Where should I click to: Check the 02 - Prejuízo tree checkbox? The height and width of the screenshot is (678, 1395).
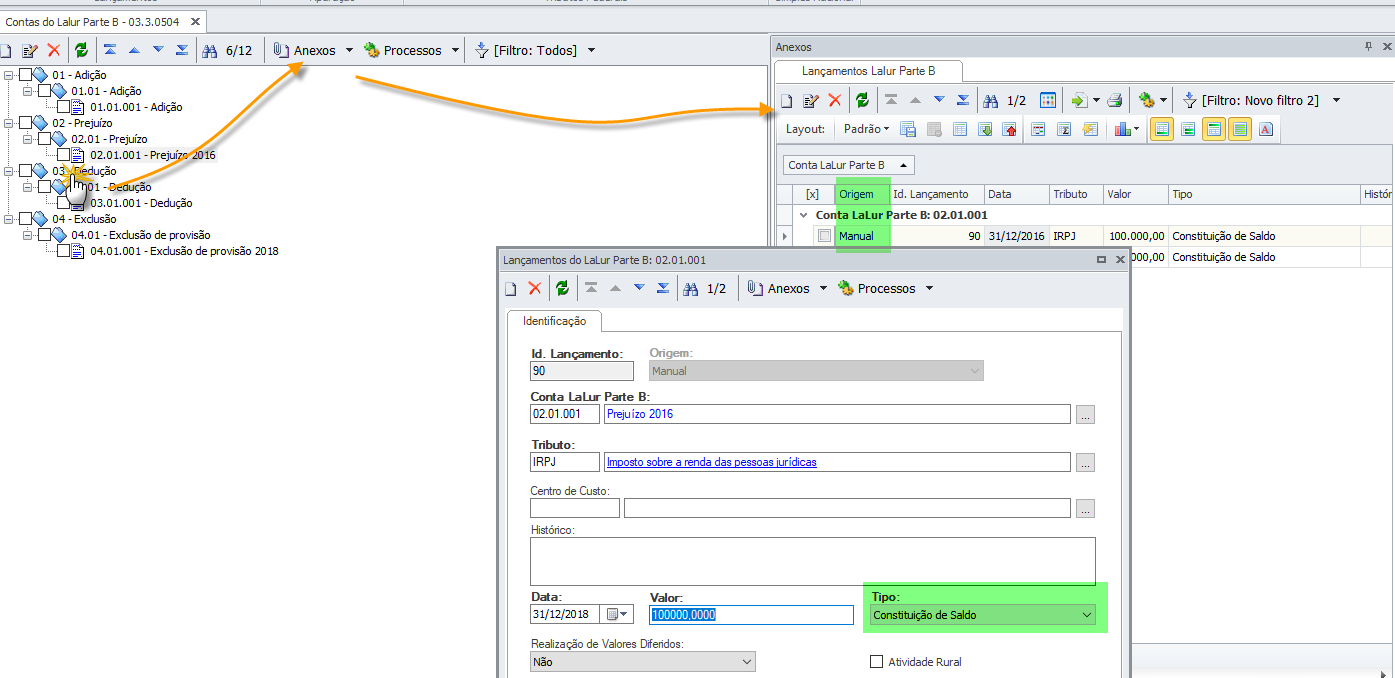coord(26,123)
